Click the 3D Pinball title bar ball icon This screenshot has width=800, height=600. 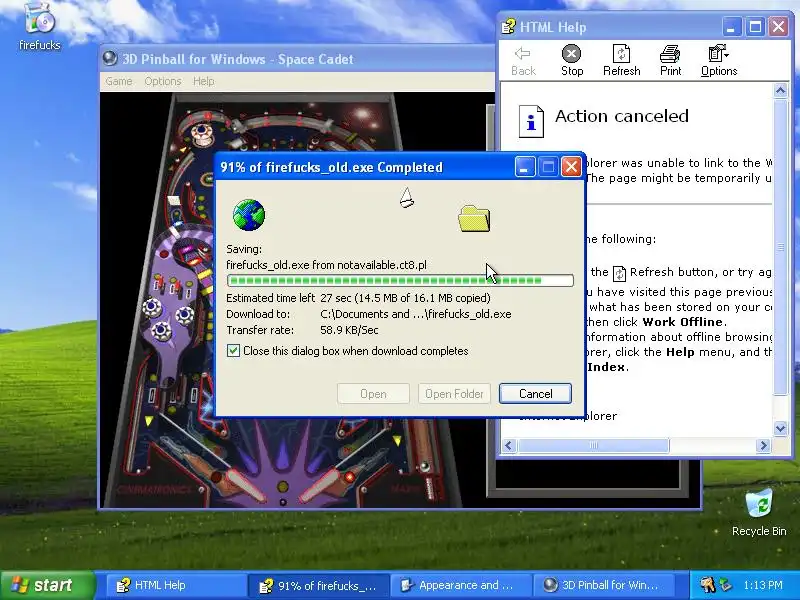(110, 59)
